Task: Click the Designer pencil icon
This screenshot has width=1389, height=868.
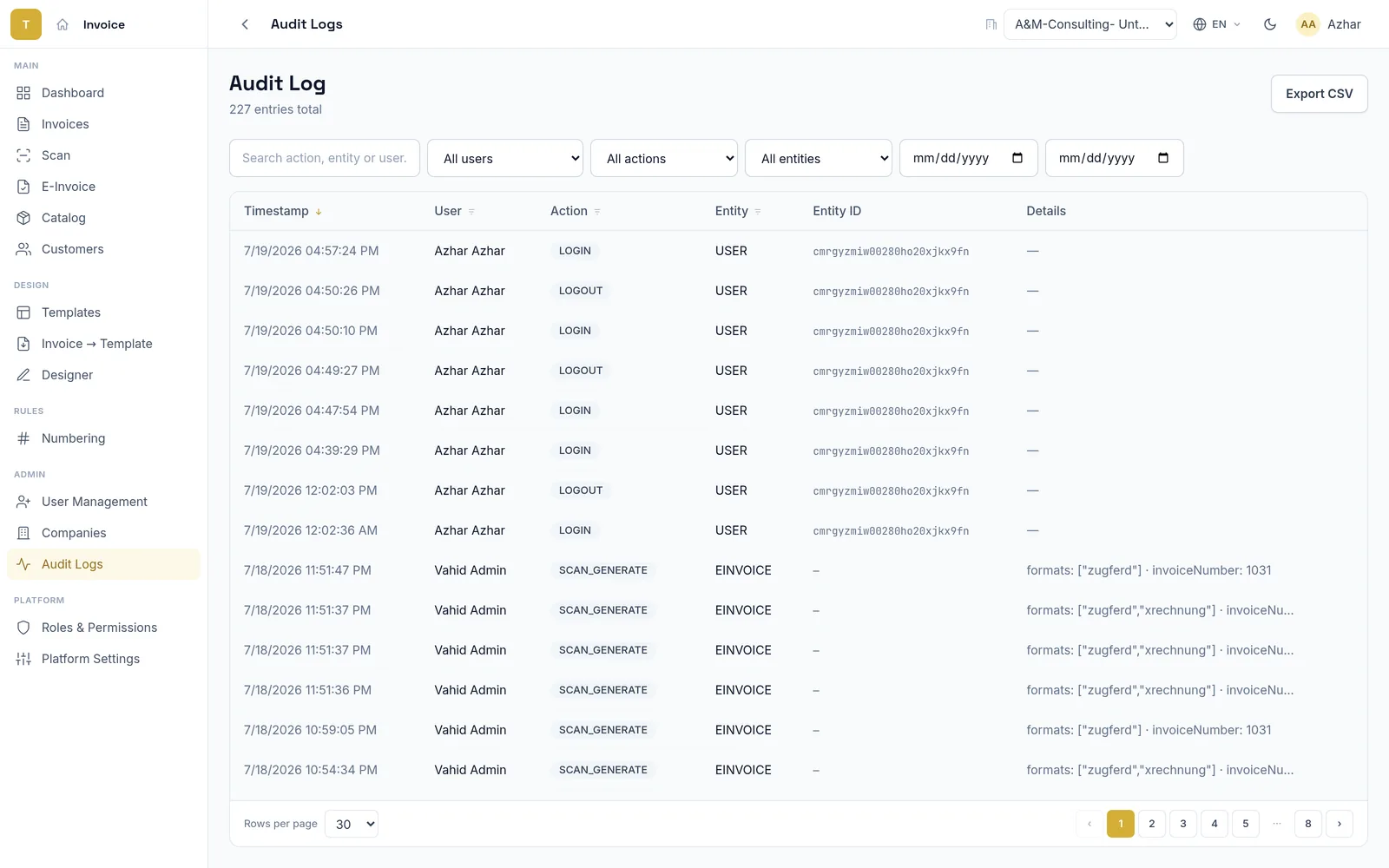Action: pos(23,375)
